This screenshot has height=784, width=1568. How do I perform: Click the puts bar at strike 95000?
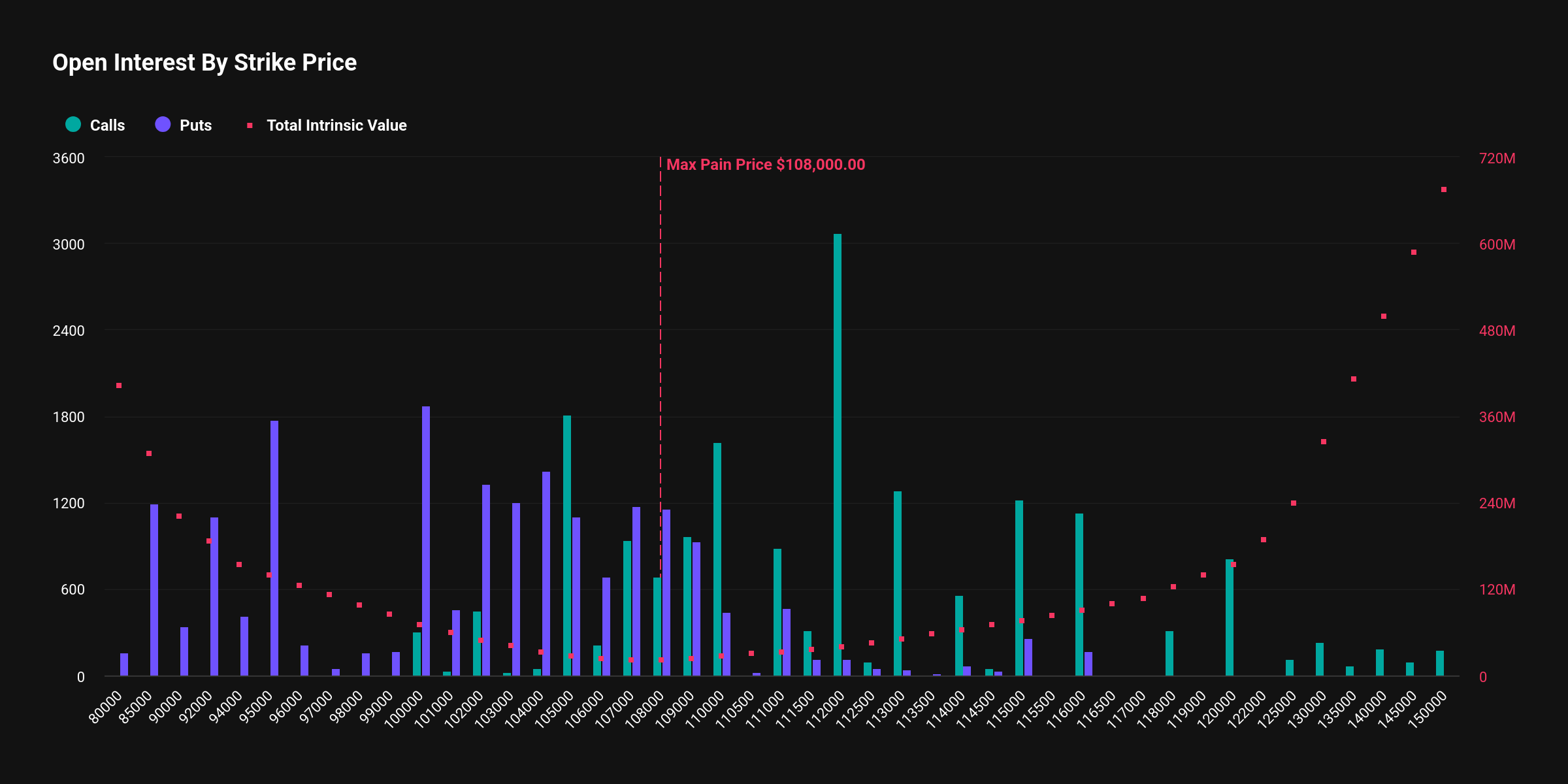pyautogui.click(x=274, y=549)
